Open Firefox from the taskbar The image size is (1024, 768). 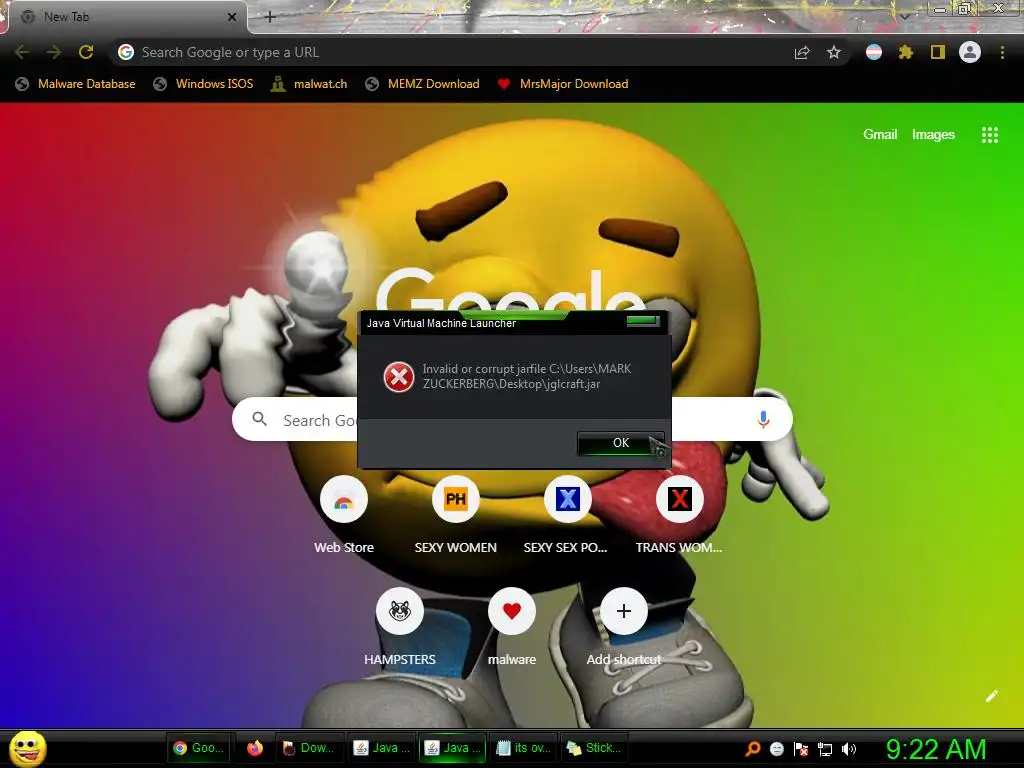click(x=255, y=748)
